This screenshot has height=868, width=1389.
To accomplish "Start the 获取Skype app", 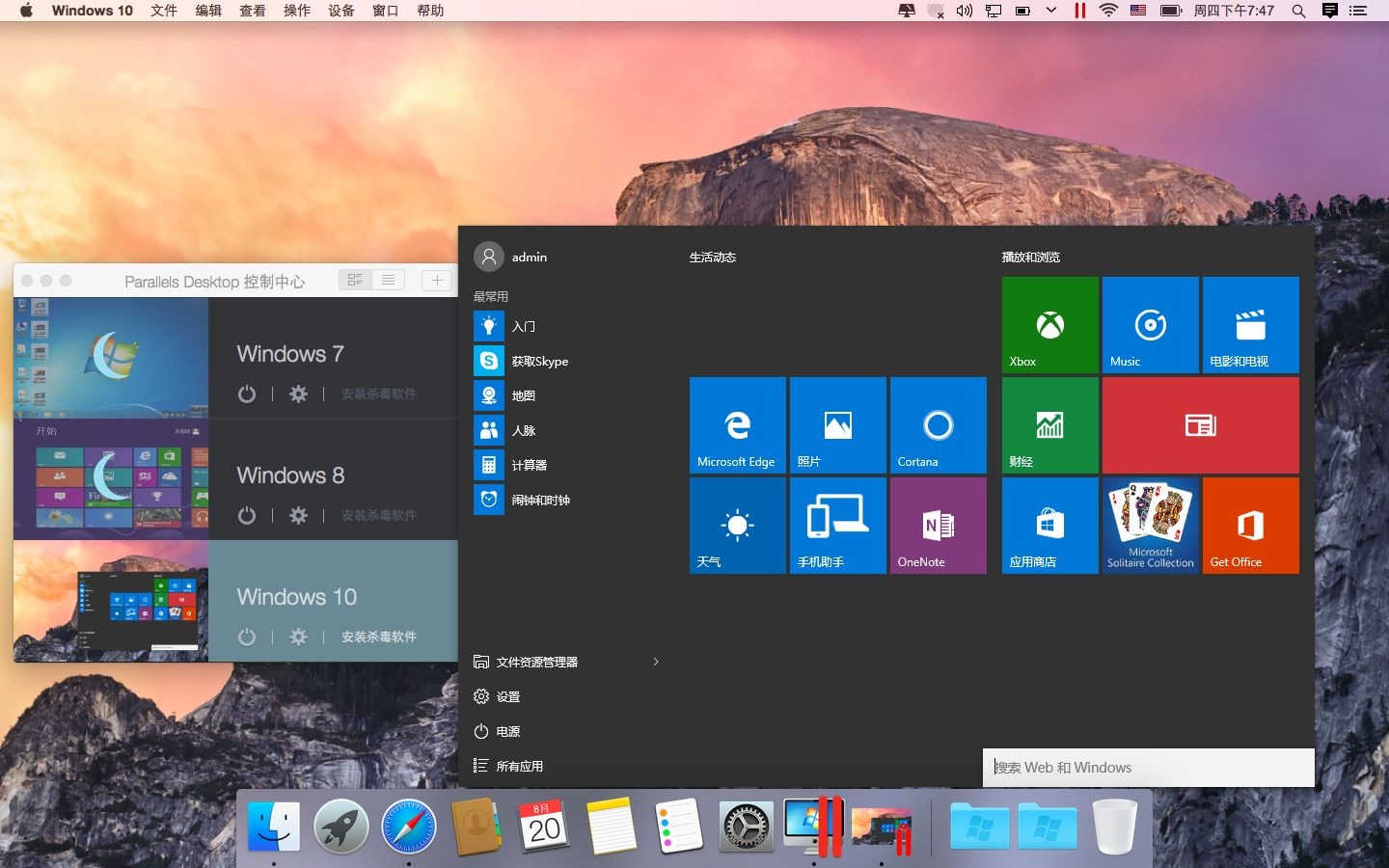I will pos(537,361).
